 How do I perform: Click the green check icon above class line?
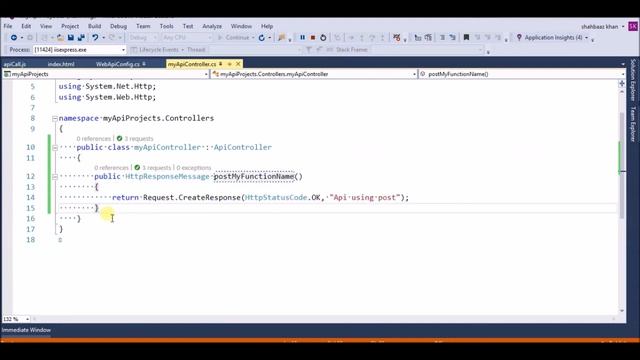(120, 138)
